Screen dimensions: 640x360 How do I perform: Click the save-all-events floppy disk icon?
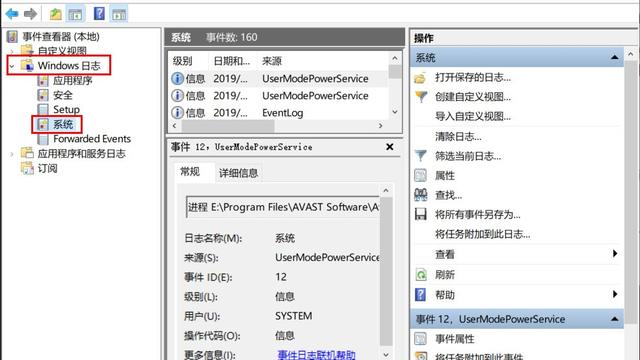pyautogui.click(x=420, y=214)
